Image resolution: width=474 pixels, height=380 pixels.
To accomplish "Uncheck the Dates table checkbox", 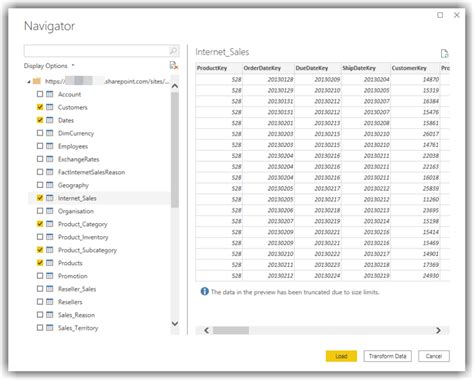I will coord(40,120).
